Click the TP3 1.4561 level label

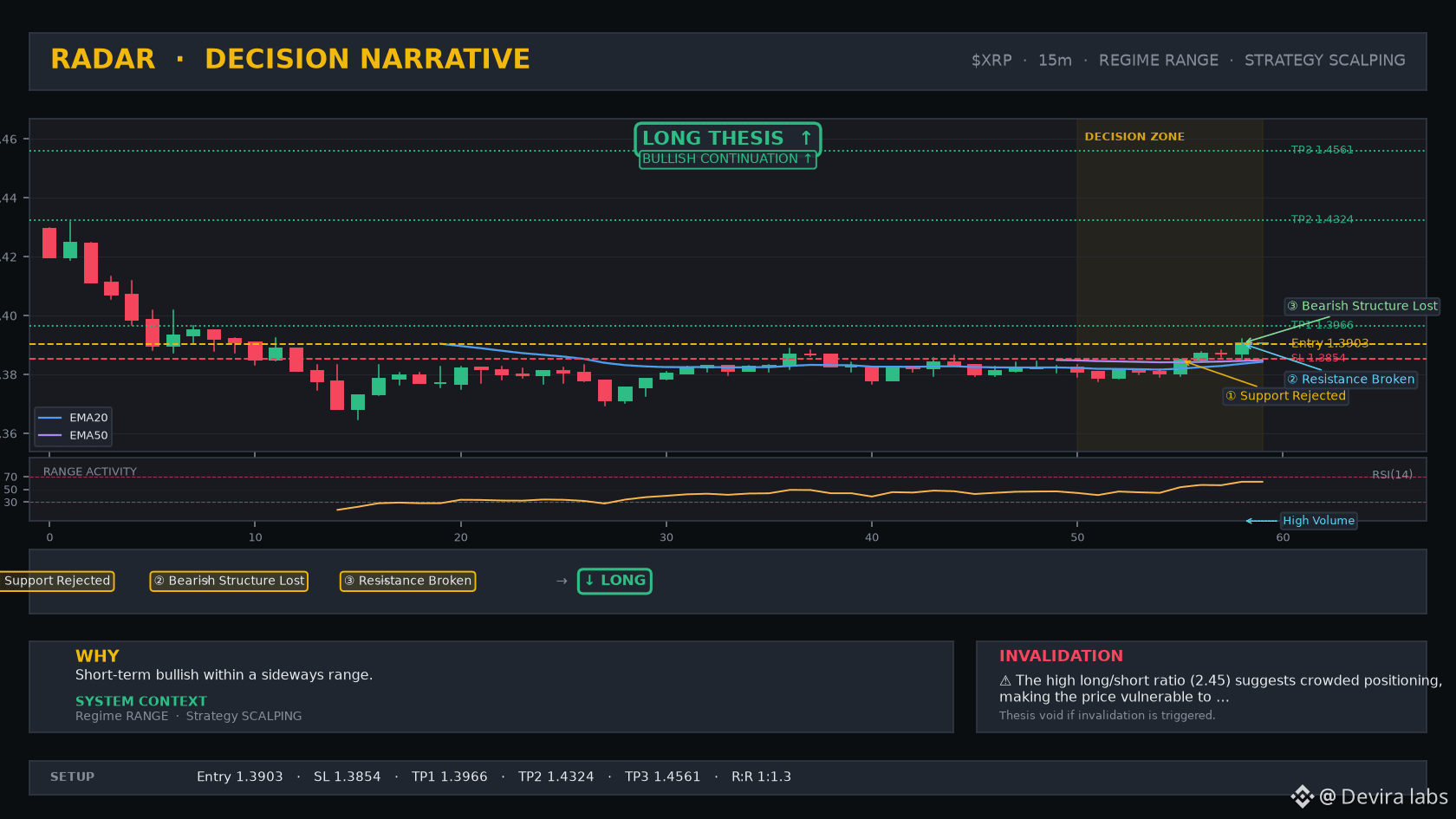(x=1321, y=150)
